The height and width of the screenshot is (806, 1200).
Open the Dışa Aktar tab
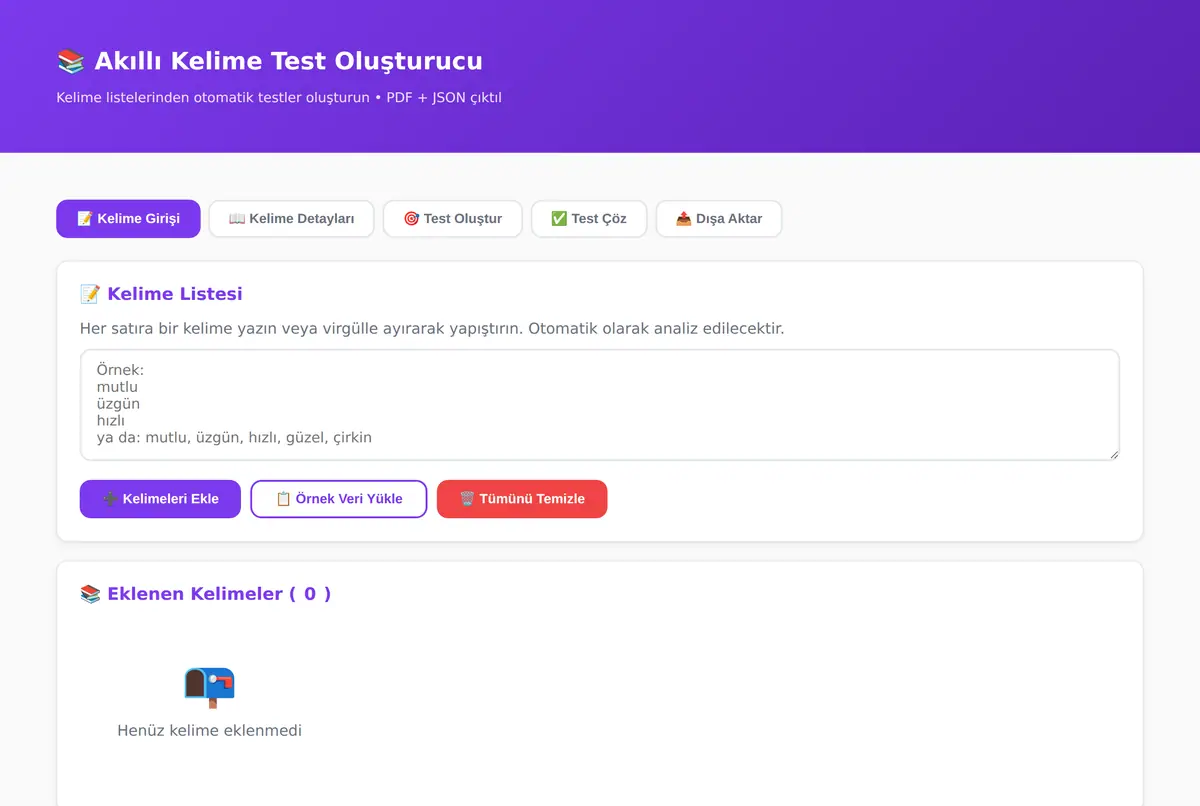[x=718, y=219]
